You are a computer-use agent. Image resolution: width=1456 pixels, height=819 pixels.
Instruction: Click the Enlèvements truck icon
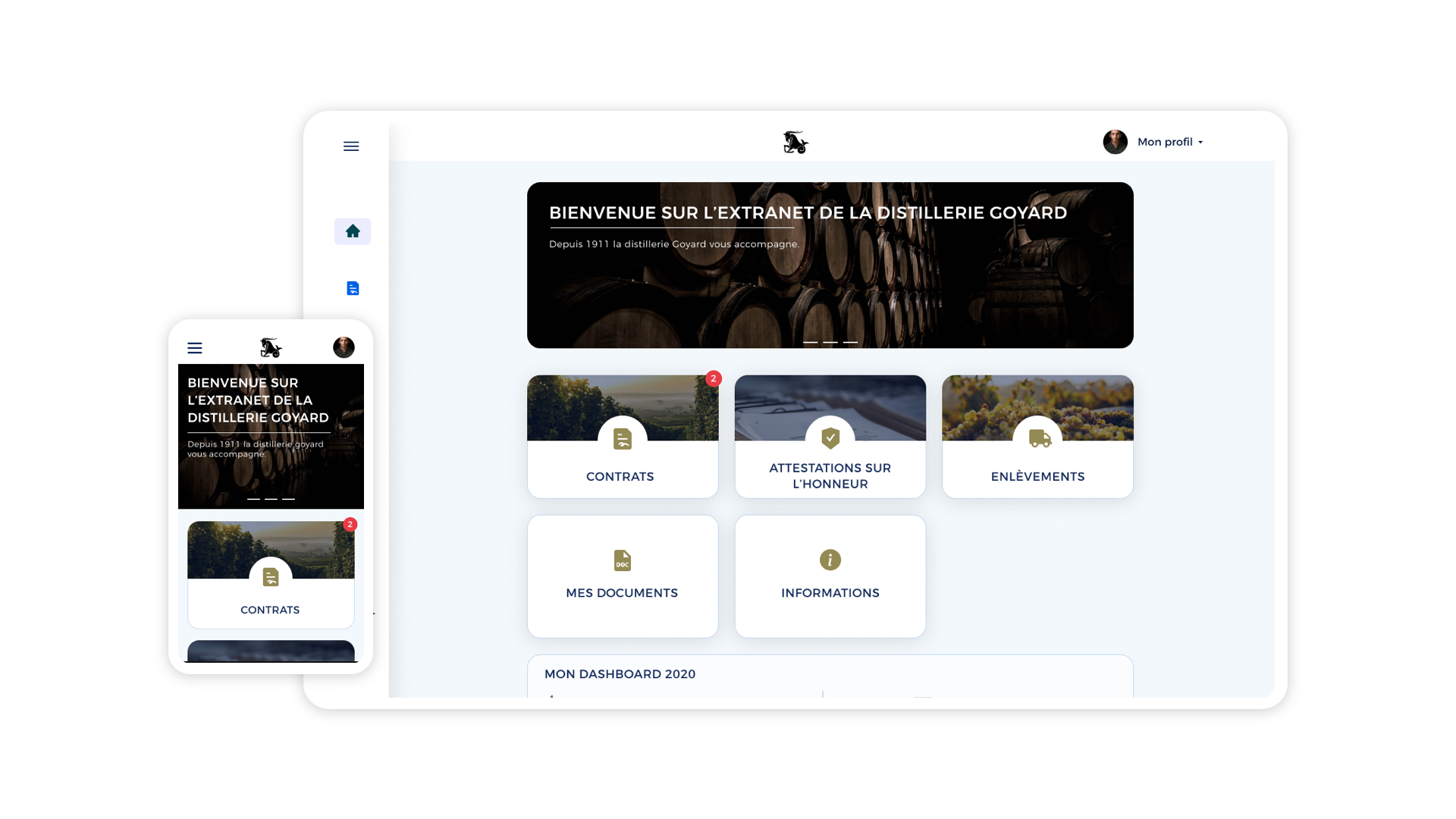point(1040,438)
